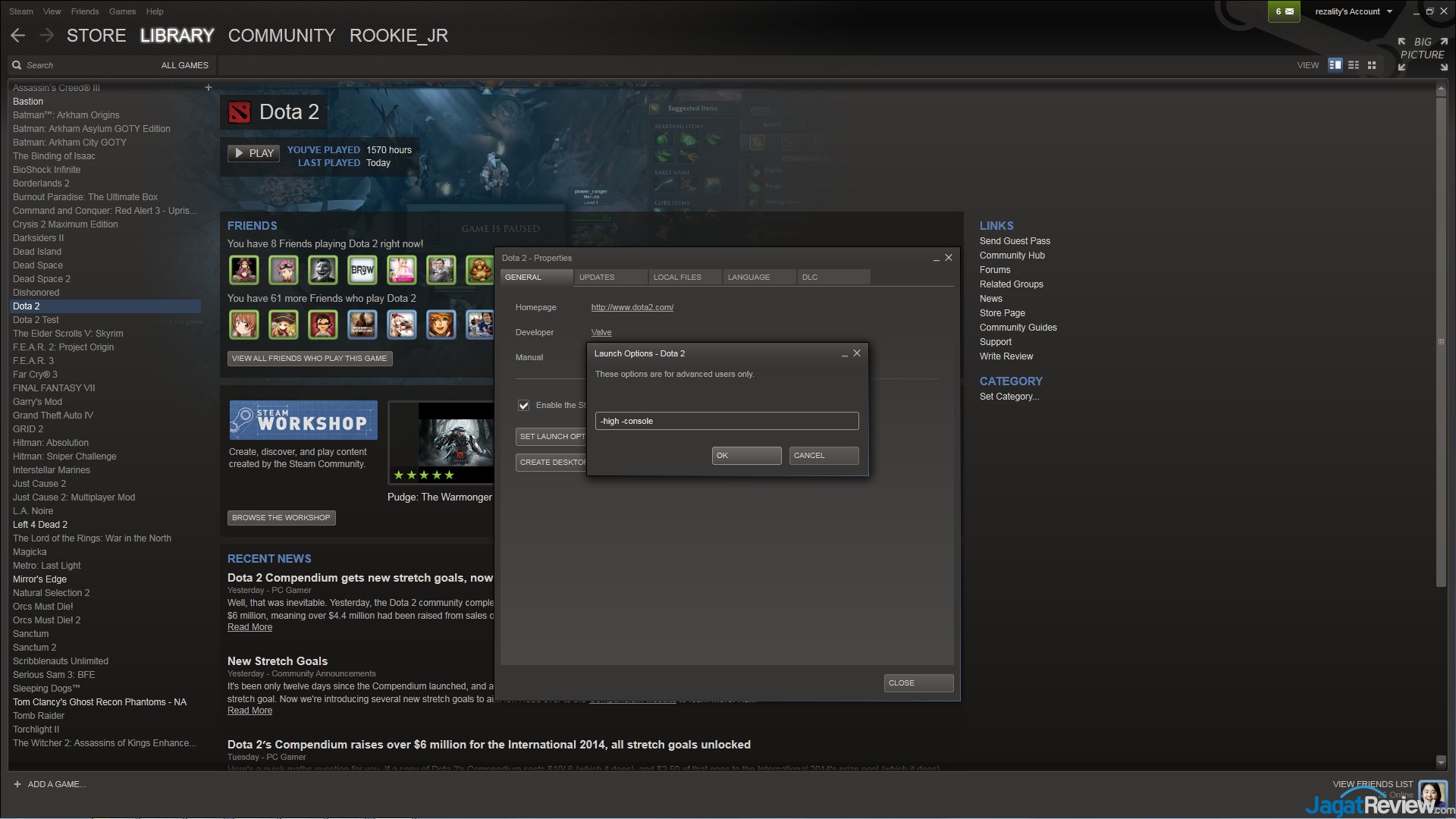Toggle the Enable Steam overlay checkbox
The image size is (1456, 819).
523,406
